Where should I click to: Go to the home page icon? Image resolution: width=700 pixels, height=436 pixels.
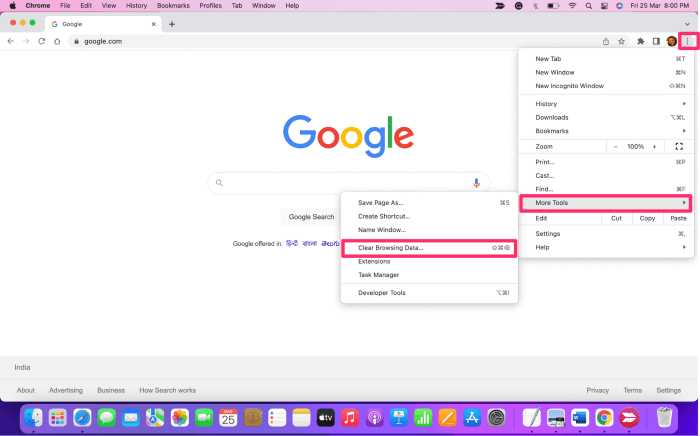57,41
